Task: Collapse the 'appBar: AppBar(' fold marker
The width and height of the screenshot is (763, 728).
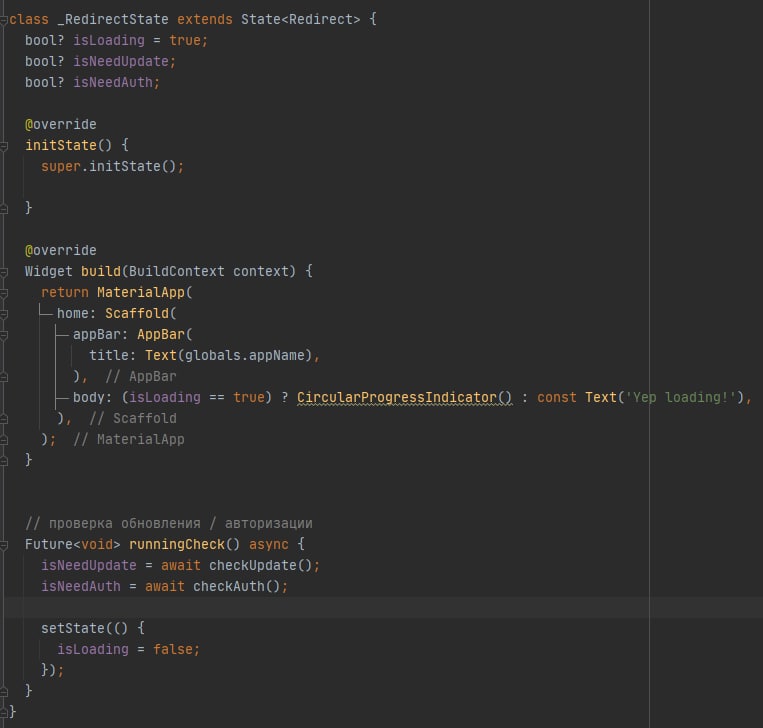Action: pyautogui.click(x=3, y=335)
